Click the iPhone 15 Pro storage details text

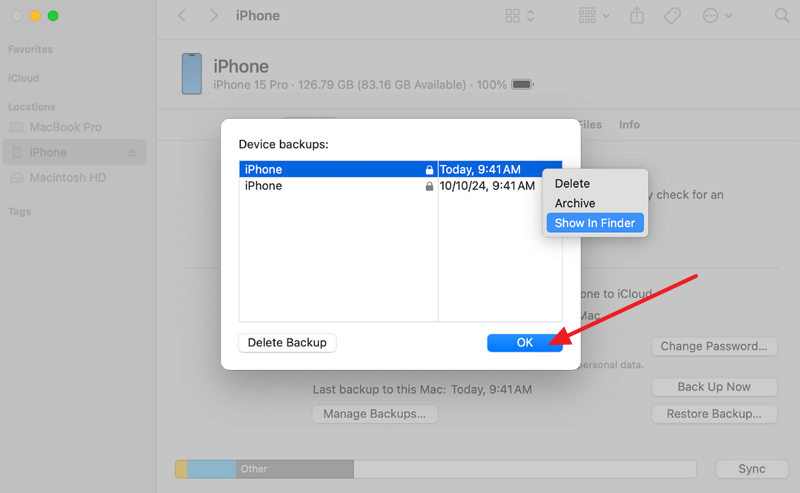(x=360, y=85)
